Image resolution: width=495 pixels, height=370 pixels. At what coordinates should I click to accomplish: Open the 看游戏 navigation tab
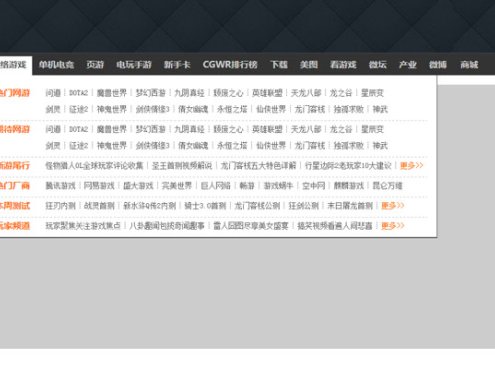[343, 64]
